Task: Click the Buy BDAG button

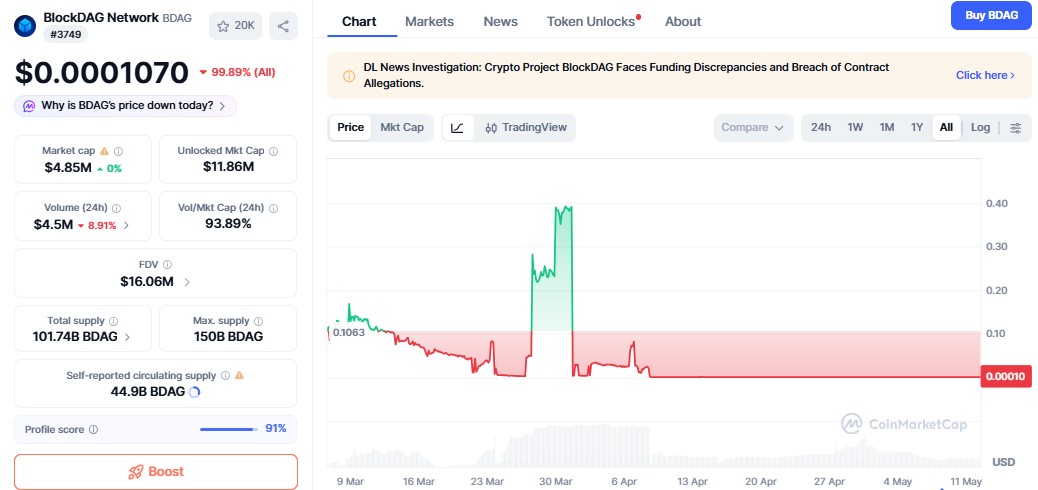Action: pyautogui.click(x=992, y=16)
